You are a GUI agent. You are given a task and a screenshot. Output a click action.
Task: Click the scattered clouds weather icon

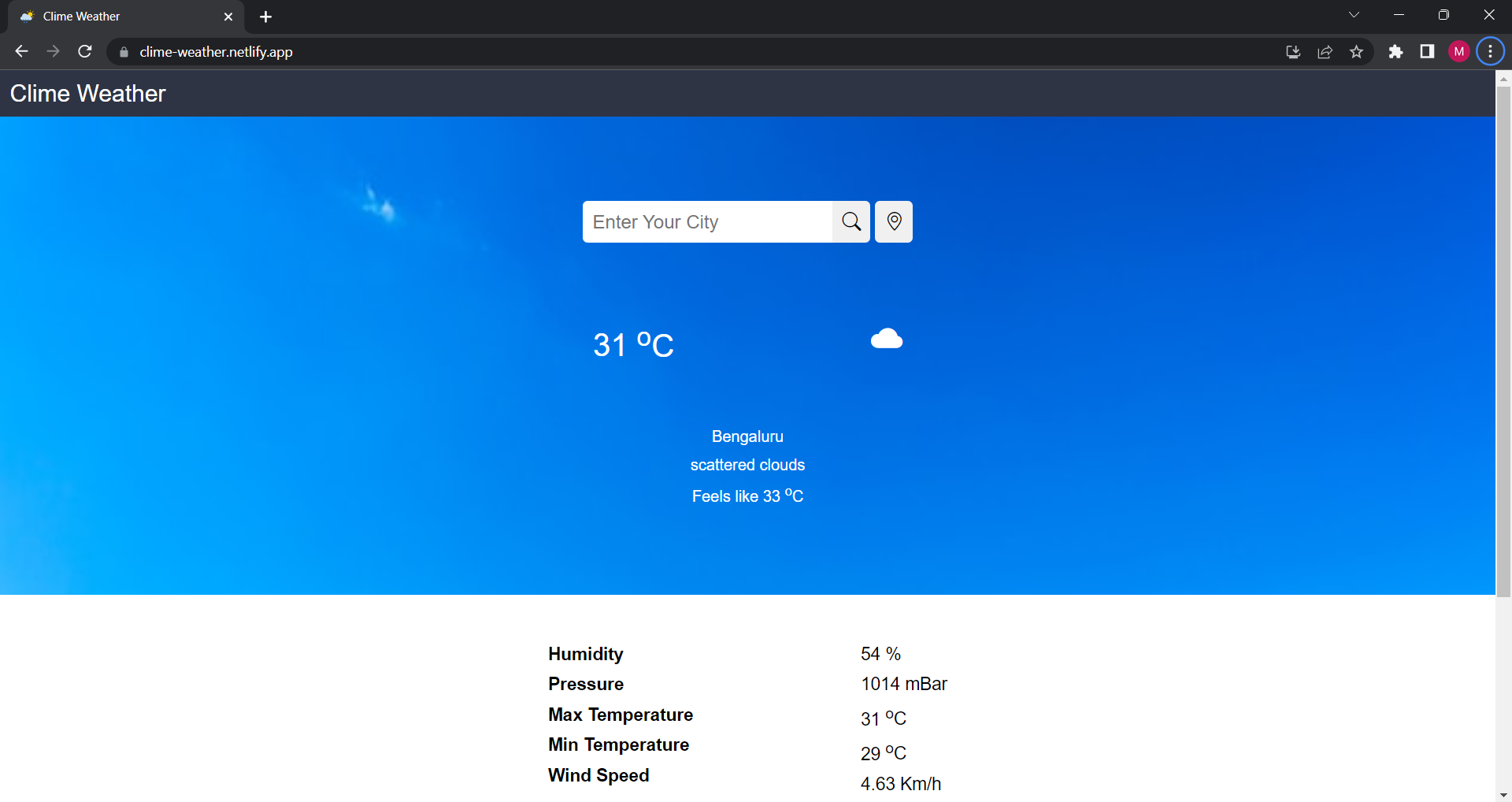click(x=887, y=339)
